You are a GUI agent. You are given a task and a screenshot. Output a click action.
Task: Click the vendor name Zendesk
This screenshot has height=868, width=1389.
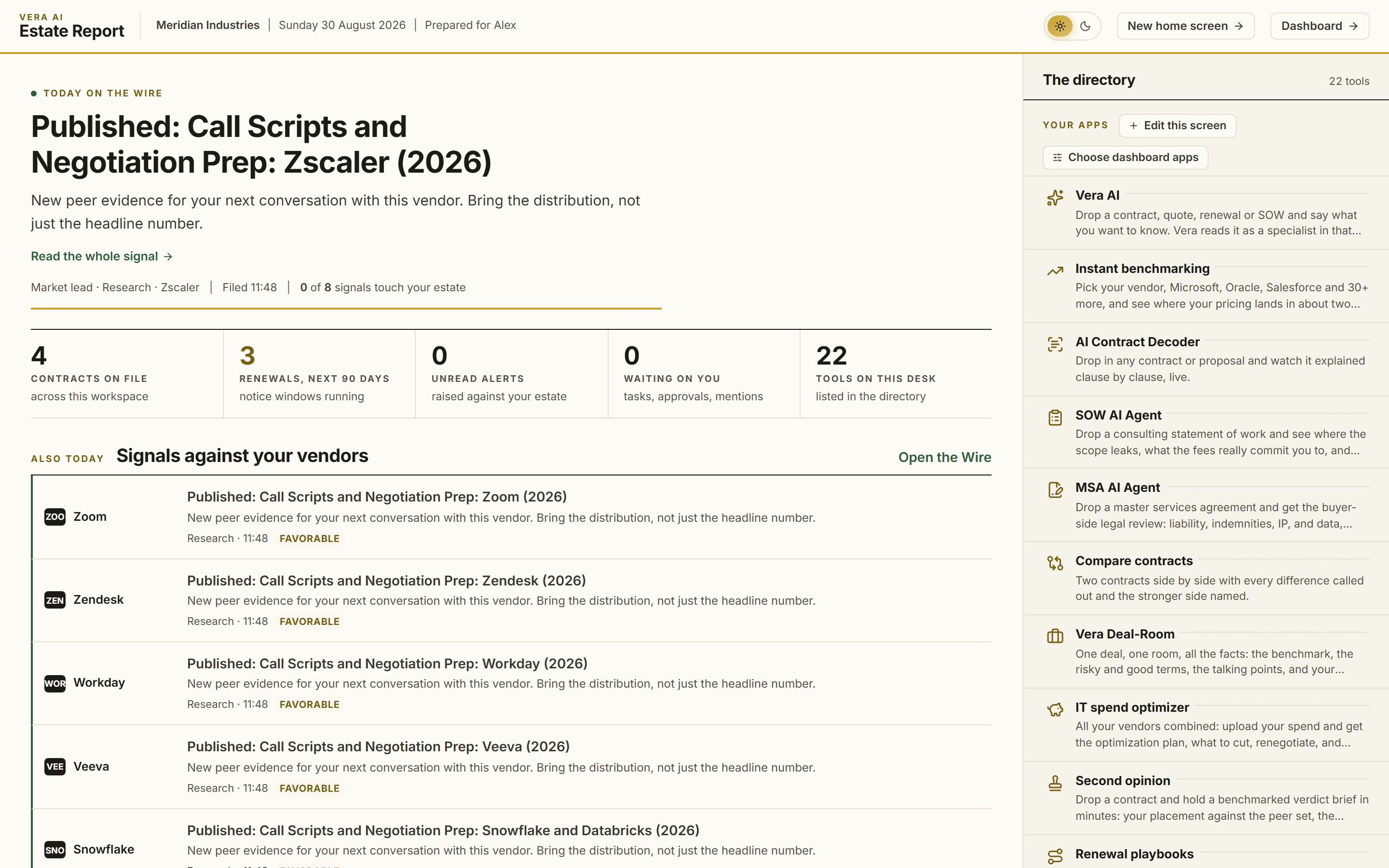tap(99, 600)
